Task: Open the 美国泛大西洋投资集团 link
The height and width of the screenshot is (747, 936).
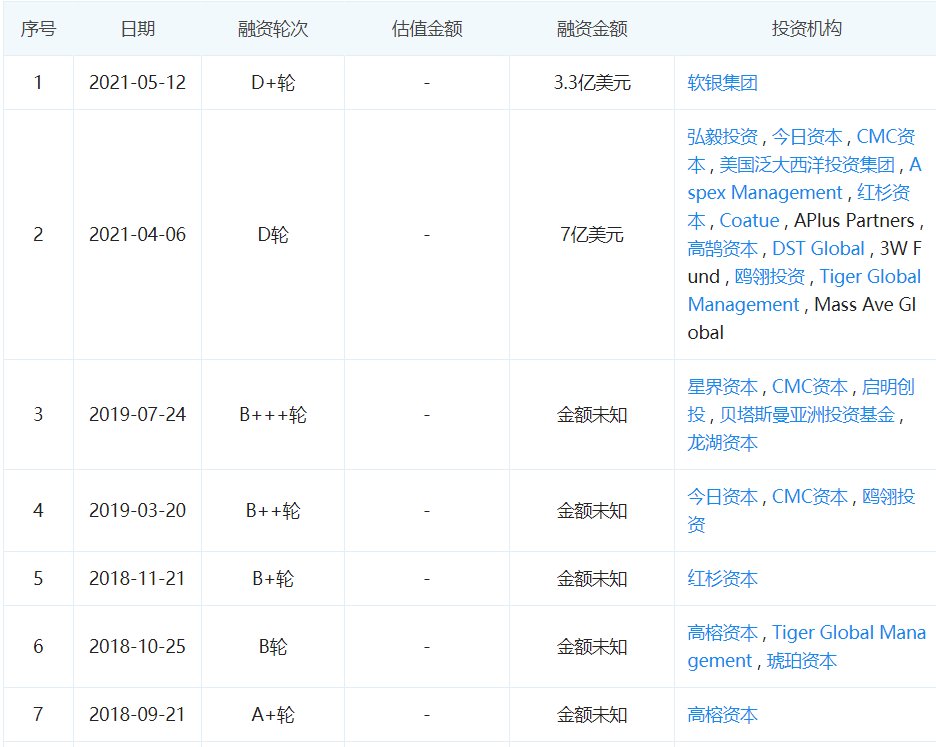Action: coord(807,165)
